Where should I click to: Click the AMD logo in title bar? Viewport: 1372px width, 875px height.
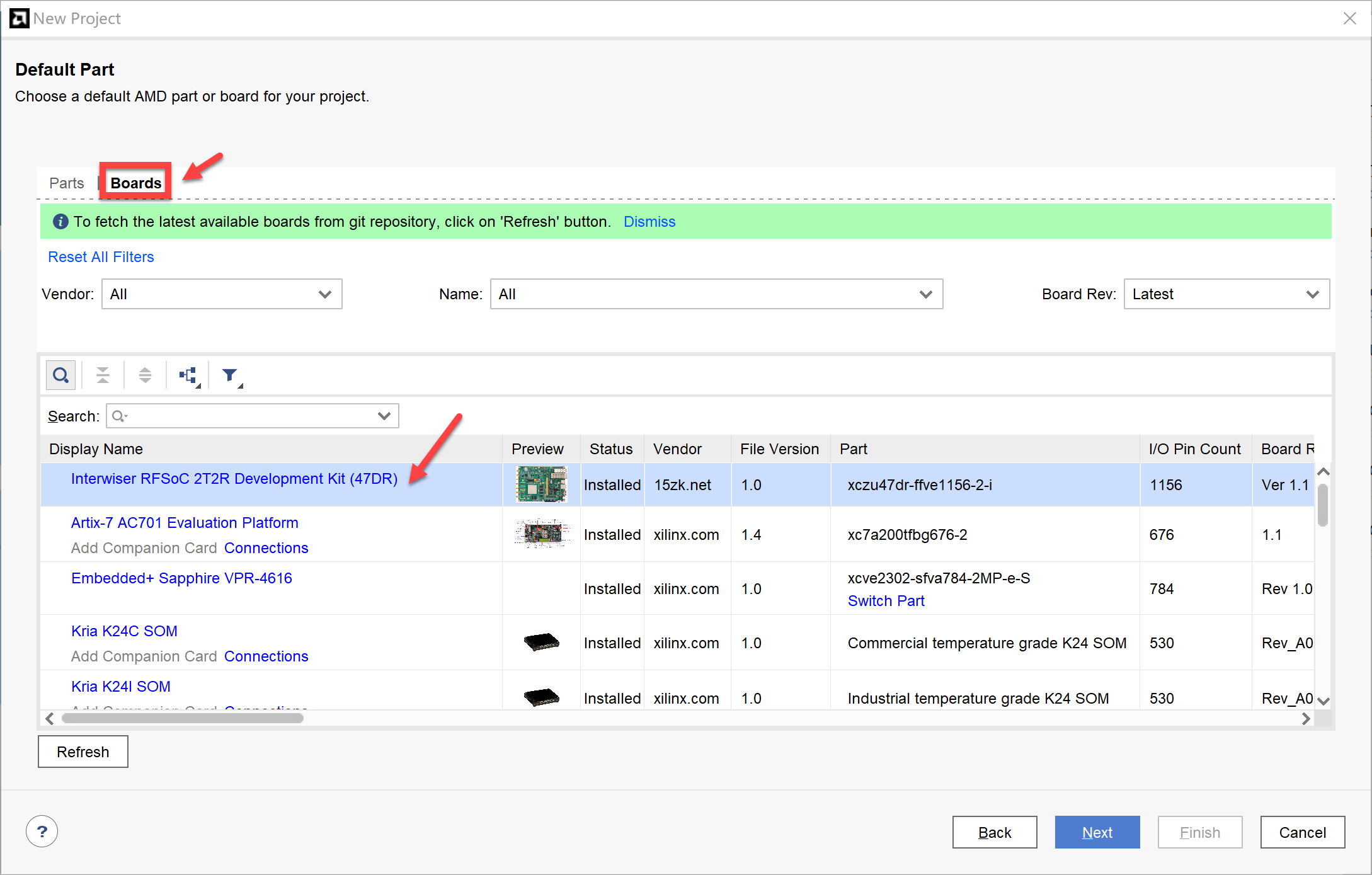[x=19, y=18]
